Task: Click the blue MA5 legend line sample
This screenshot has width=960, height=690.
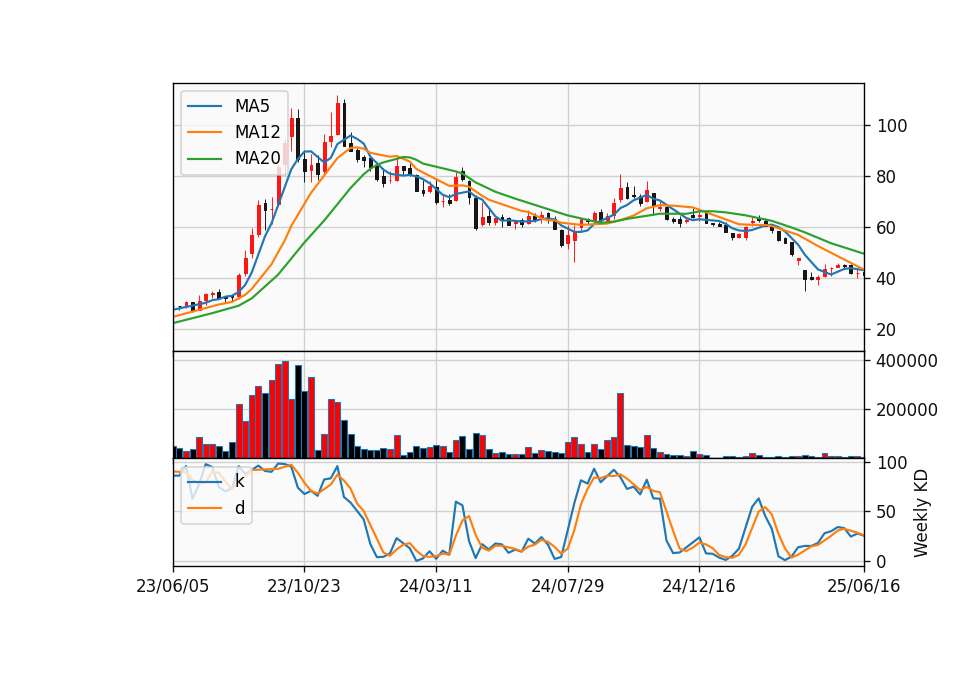Action: (204, 106)
